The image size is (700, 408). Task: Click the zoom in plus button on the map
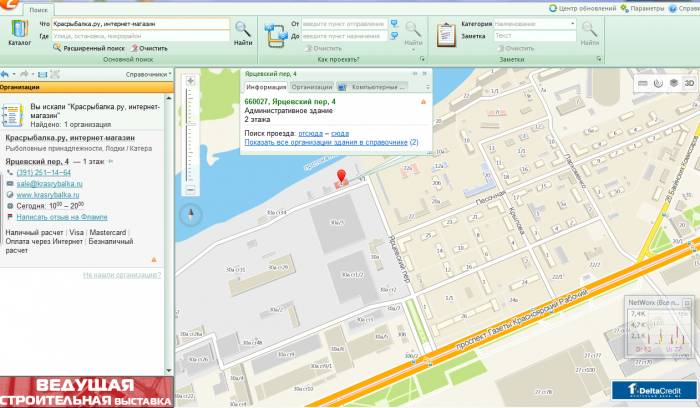click(x=190, y=81)
